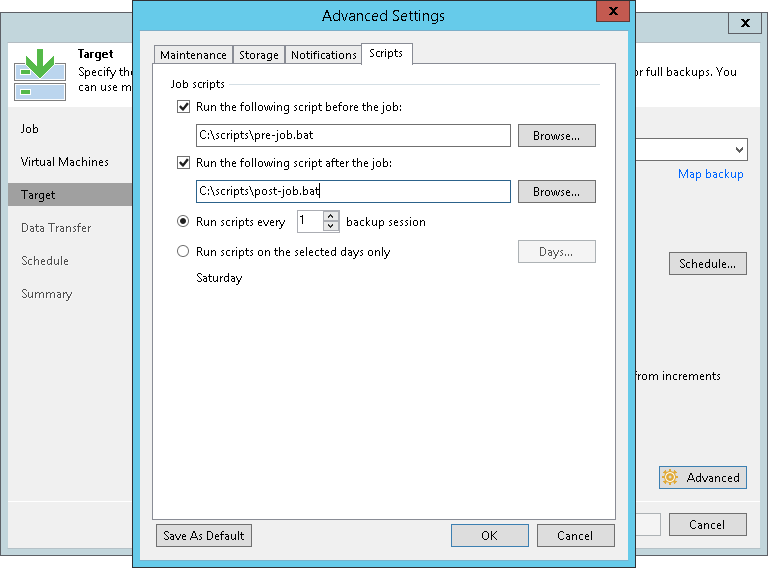Decrease backup session count with down arrow
This screenshot has width=768, height=568.
click(x=331, y=227)
